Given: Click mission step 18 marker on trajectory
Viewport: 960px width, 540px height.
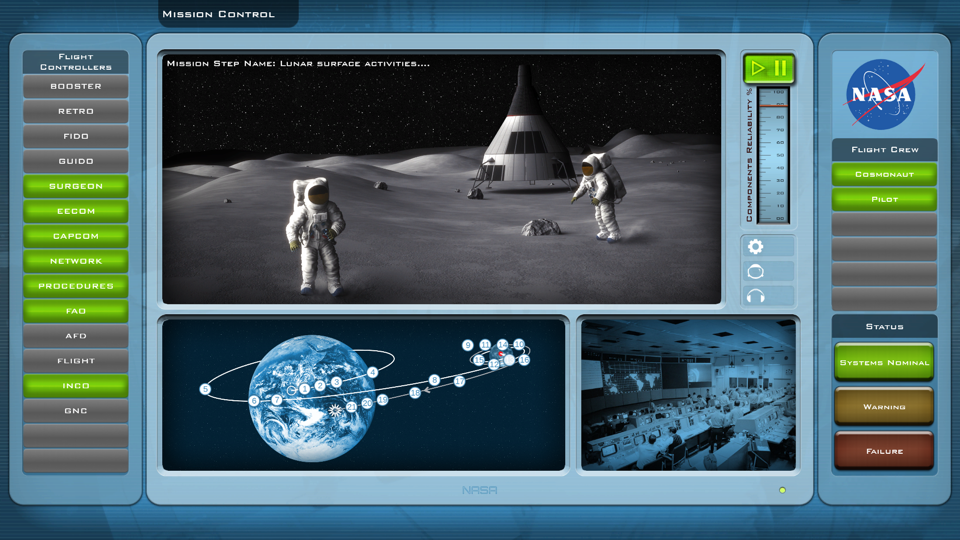Looking at the screenshot, I should (x=415, y=393).
